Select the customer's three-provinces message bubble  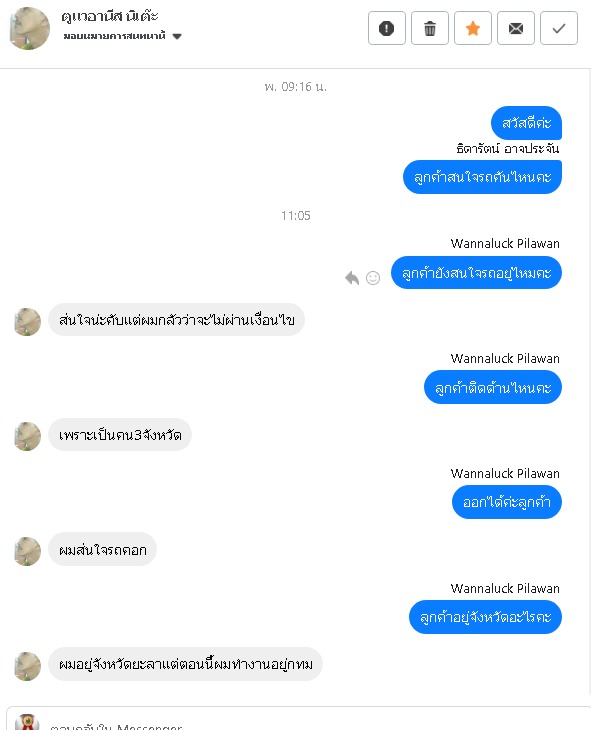(x=120, y=435)
